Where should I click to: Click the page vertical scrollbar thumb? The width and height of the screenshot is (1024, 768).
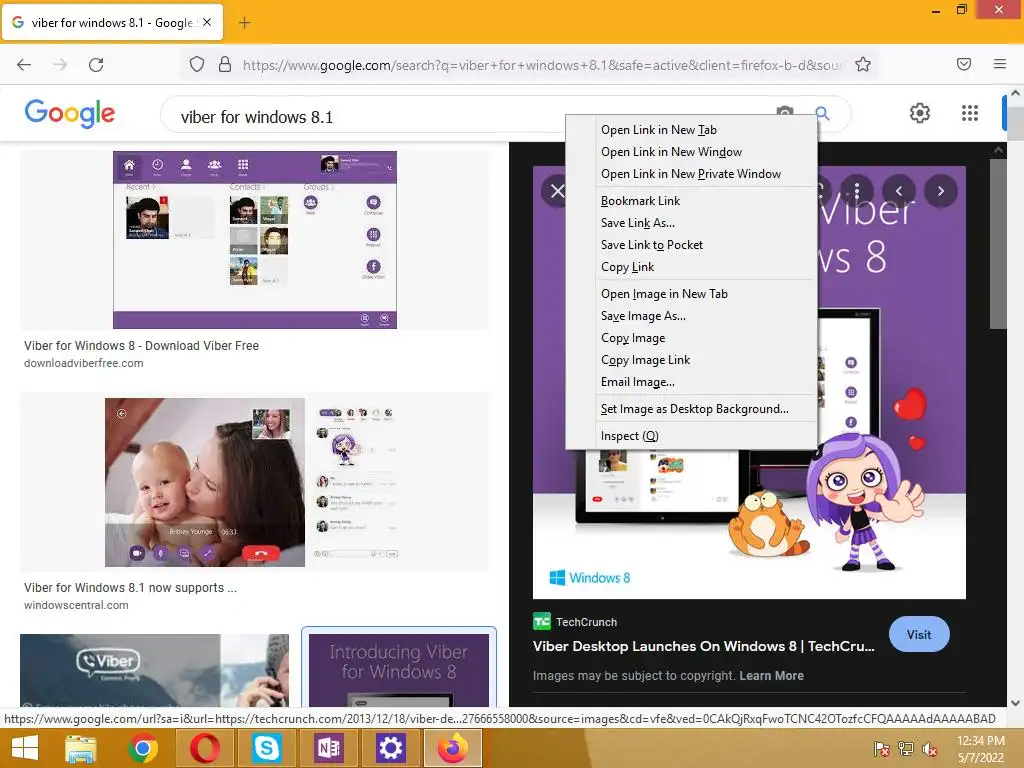(x=1016, y=124)
